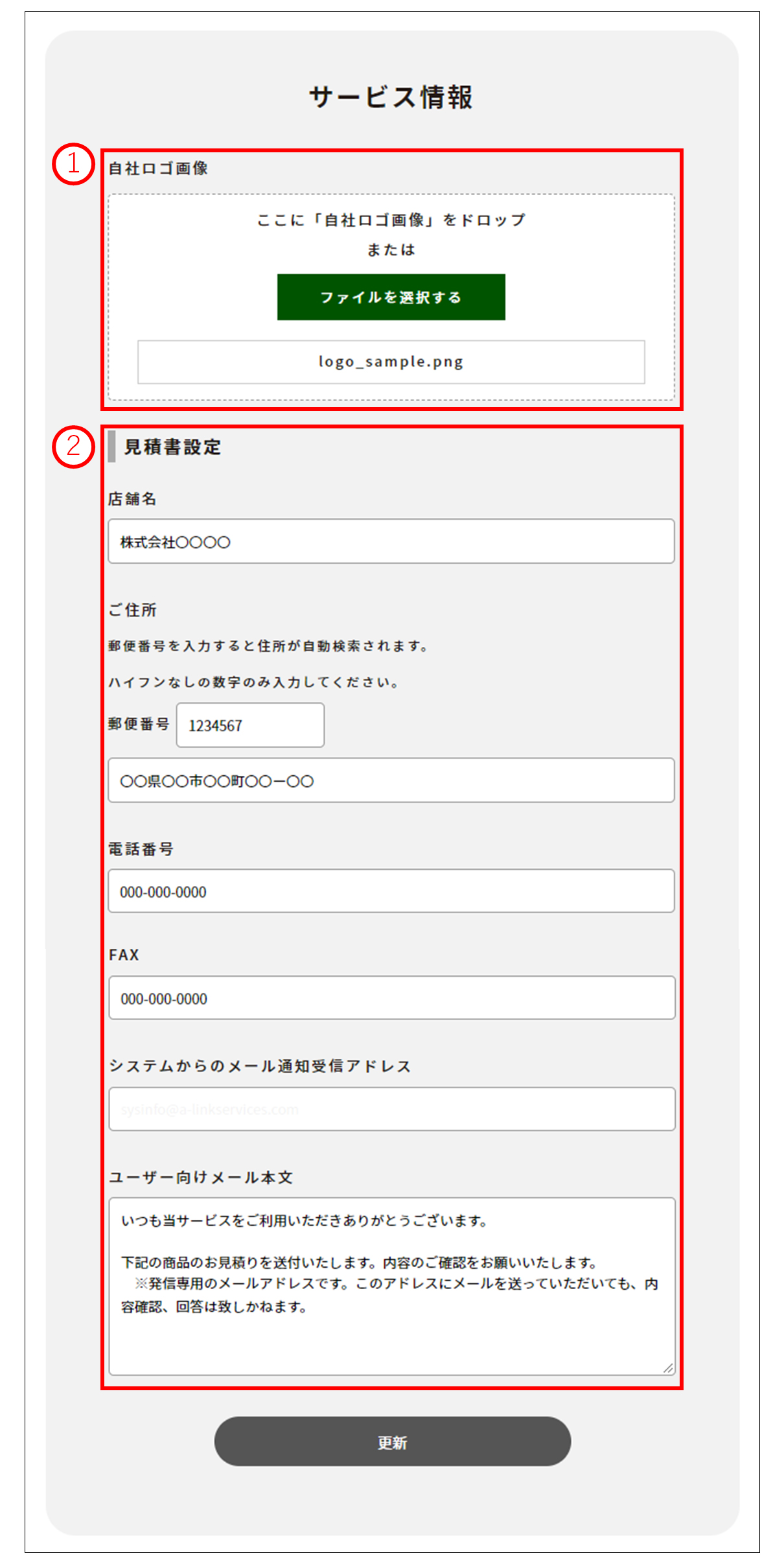Viewport: 784px width, 1562px height.
Task: Select the address field with ○○県○○市
Action: [x=391, y=780]
